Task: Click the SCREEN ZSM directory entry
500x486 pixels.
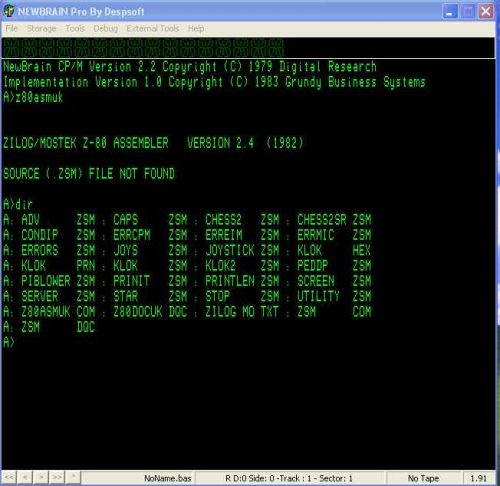Action: tap(334, 281)
